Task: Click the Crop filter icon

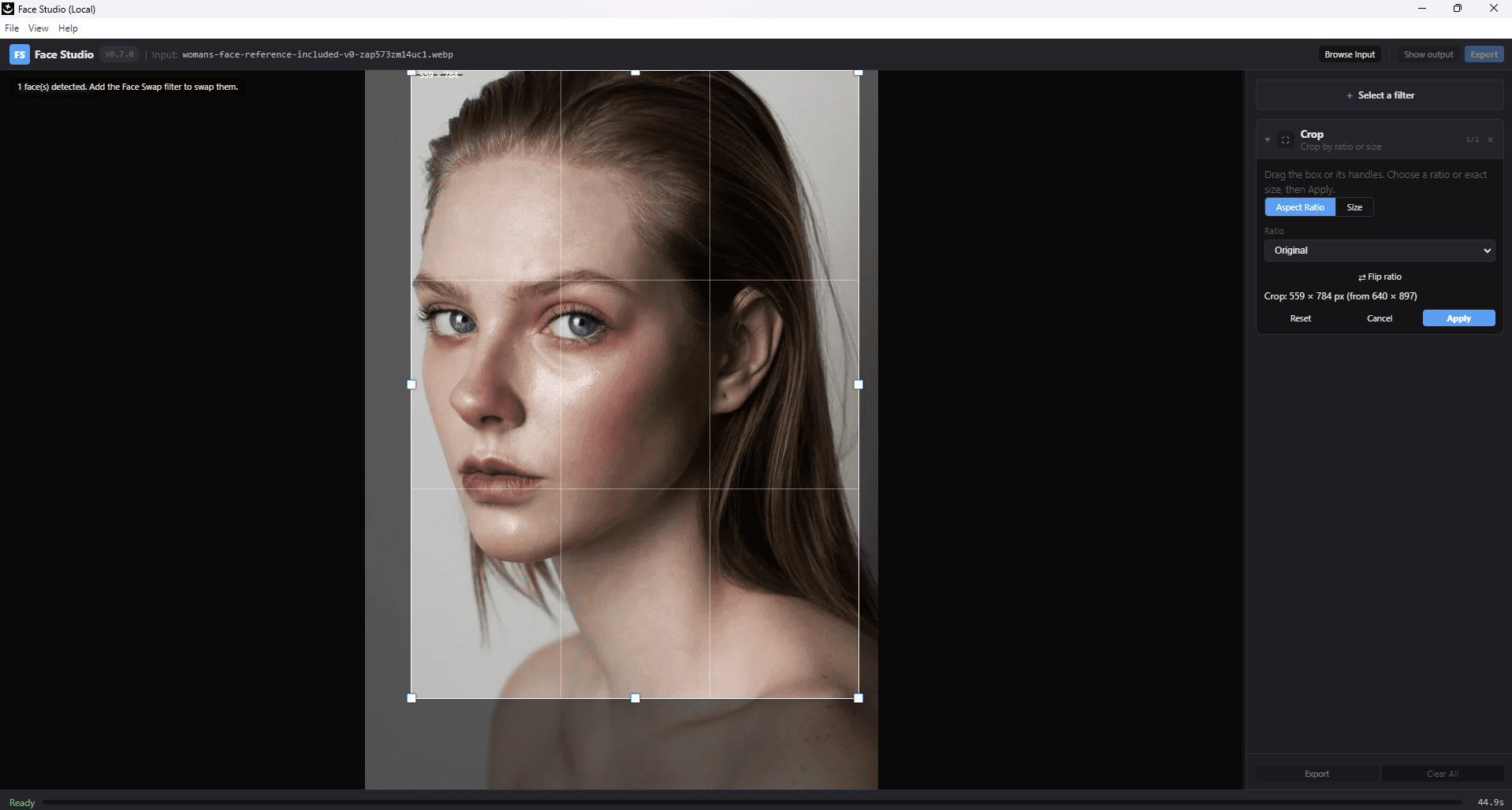Action: coord(1285,139)
